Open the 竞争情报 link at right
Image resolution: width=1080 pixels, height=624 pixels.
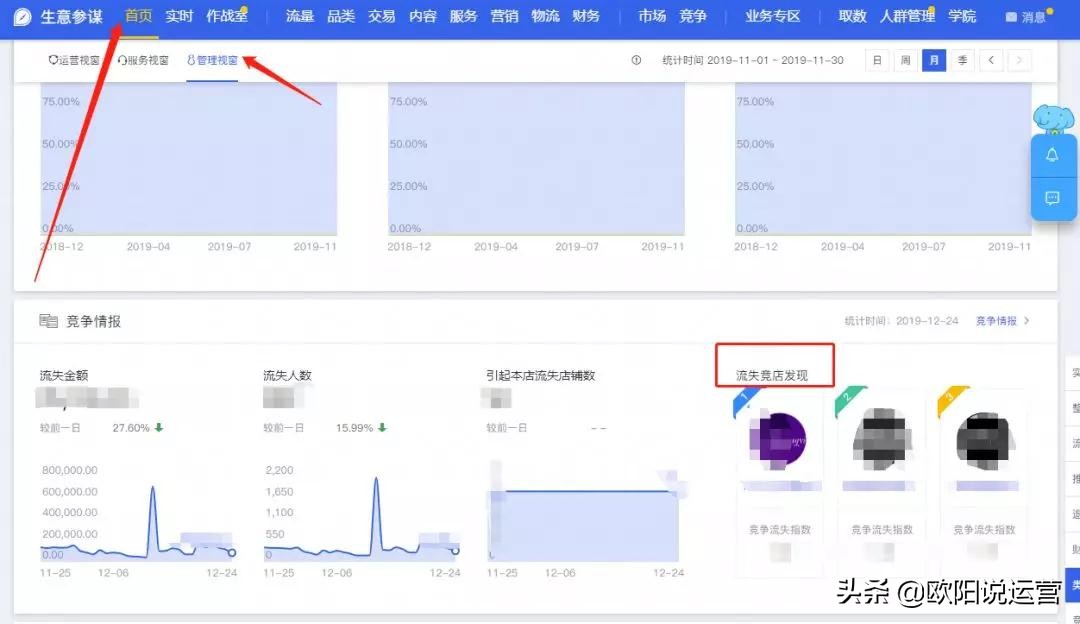(x=996, y=321)
